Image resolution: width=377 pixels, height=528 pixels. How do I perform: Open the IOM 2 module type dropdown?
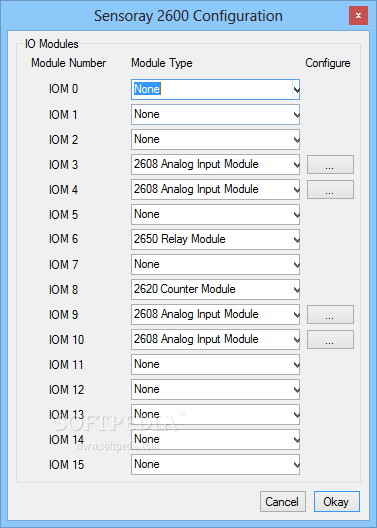215,139
